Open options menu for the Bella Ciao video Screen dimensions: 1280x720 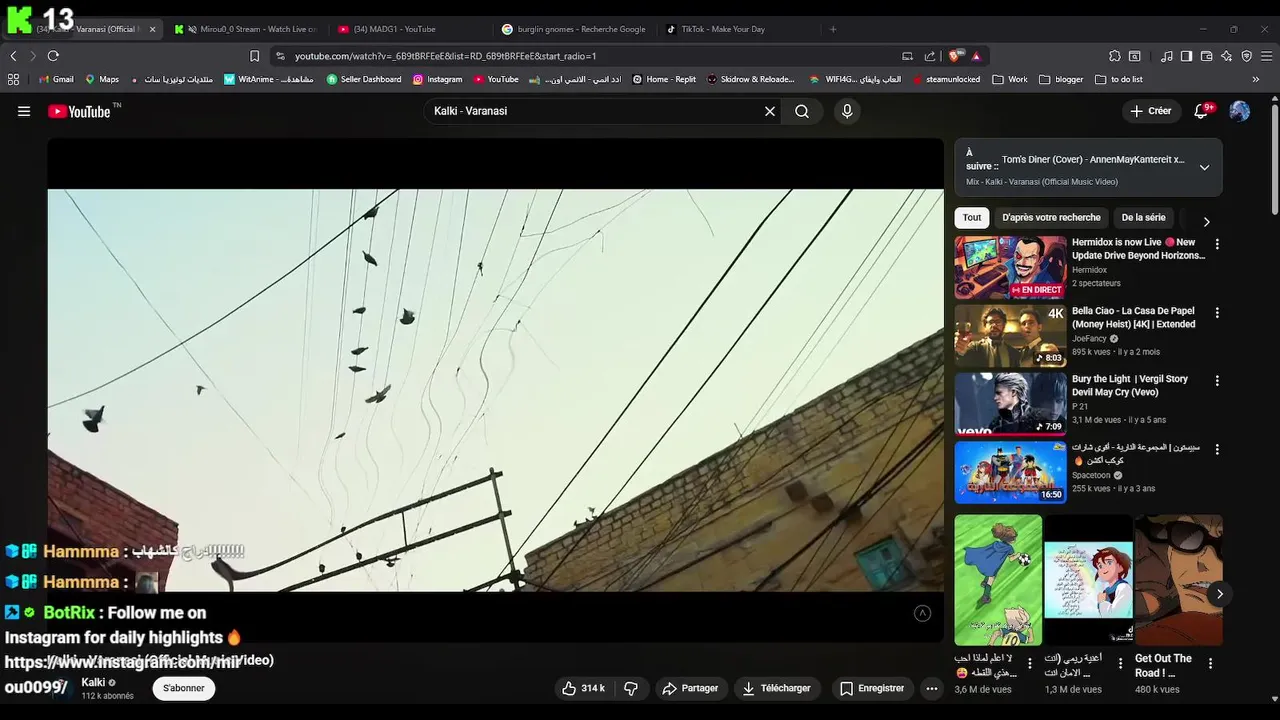pyautogui.click(x=1217, y=313)
